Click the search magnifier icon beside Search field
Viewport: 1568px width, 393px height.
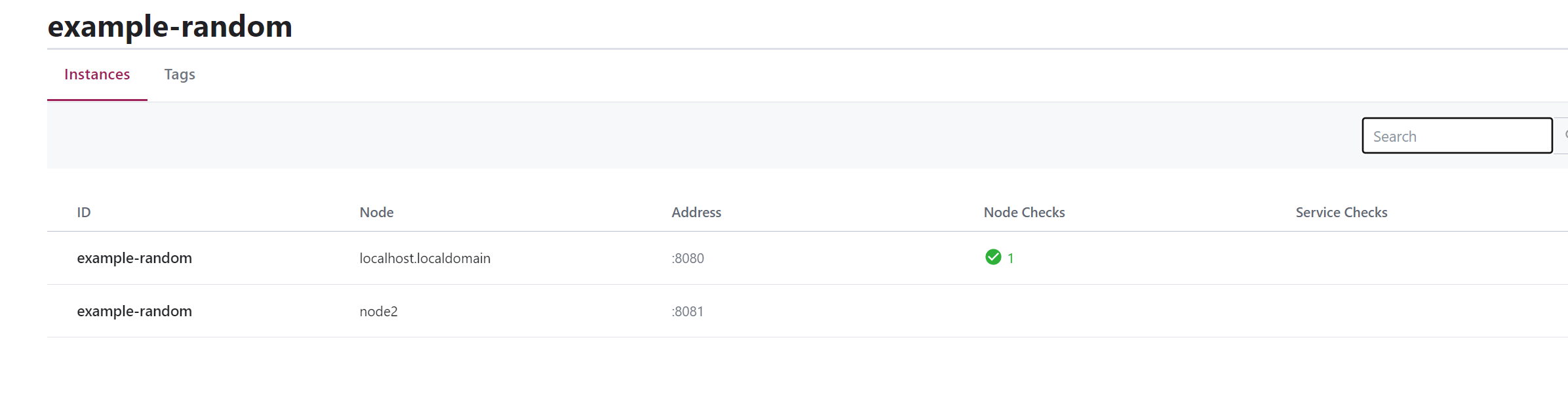[1565, 136]
